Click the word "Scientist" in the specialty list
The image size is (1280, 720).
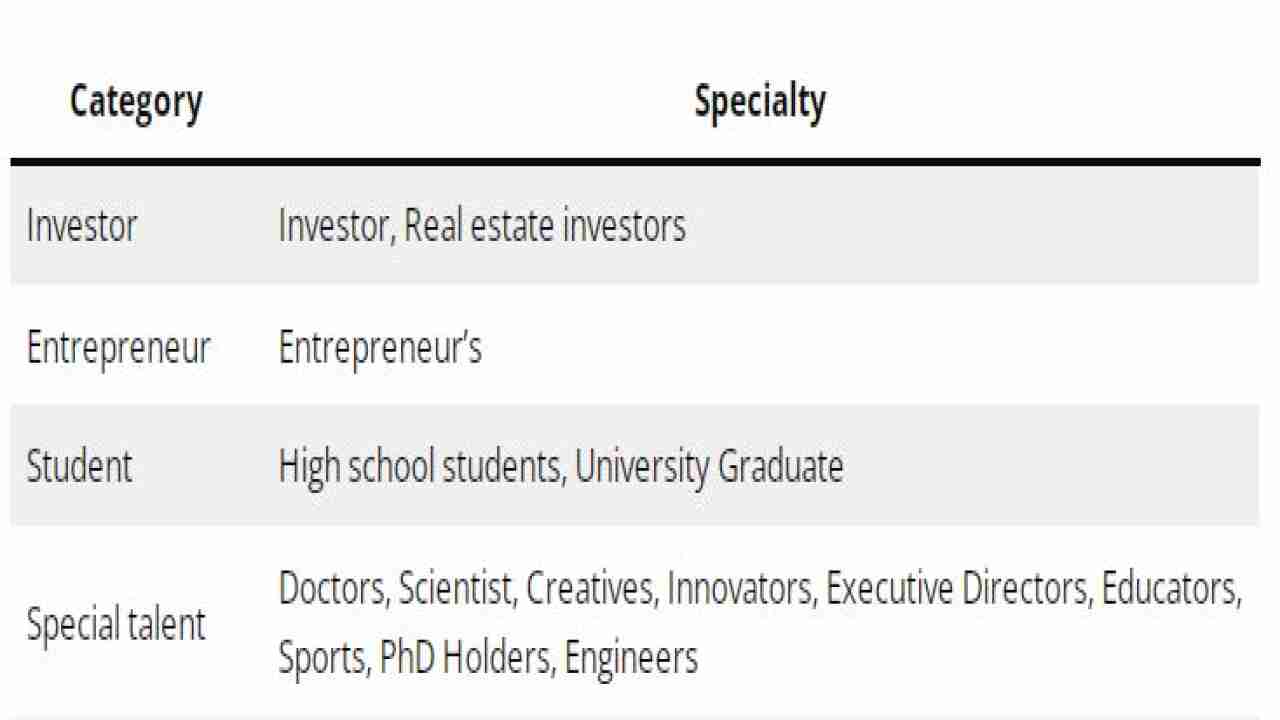pos(456,589)
